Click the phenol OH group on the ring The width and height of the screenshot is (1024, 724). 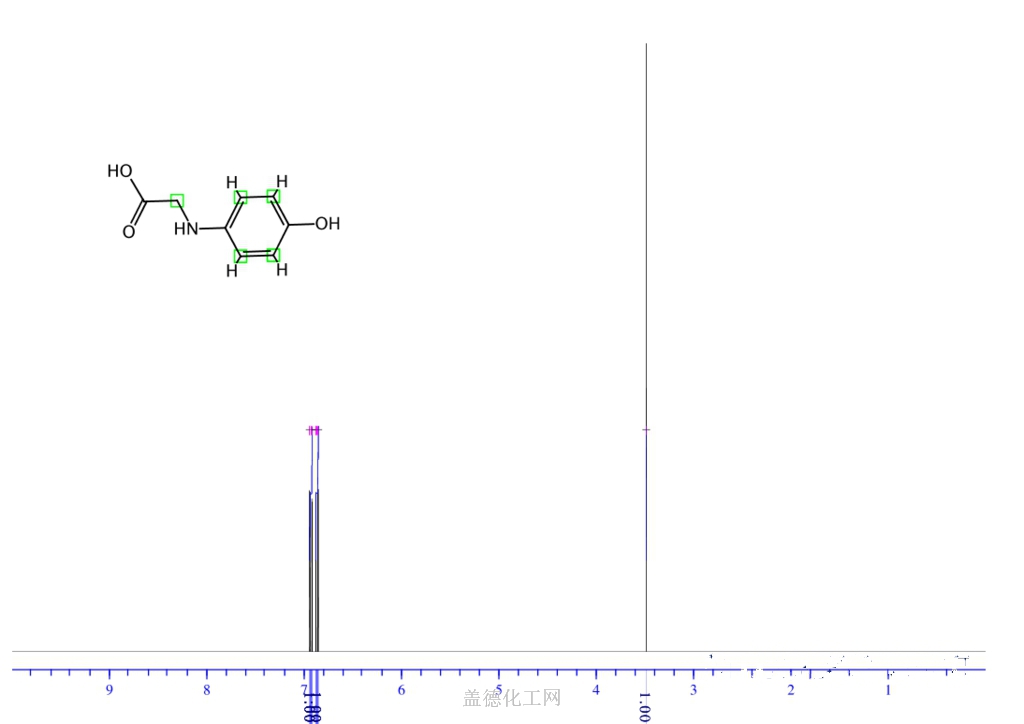[x=327, y=224]
